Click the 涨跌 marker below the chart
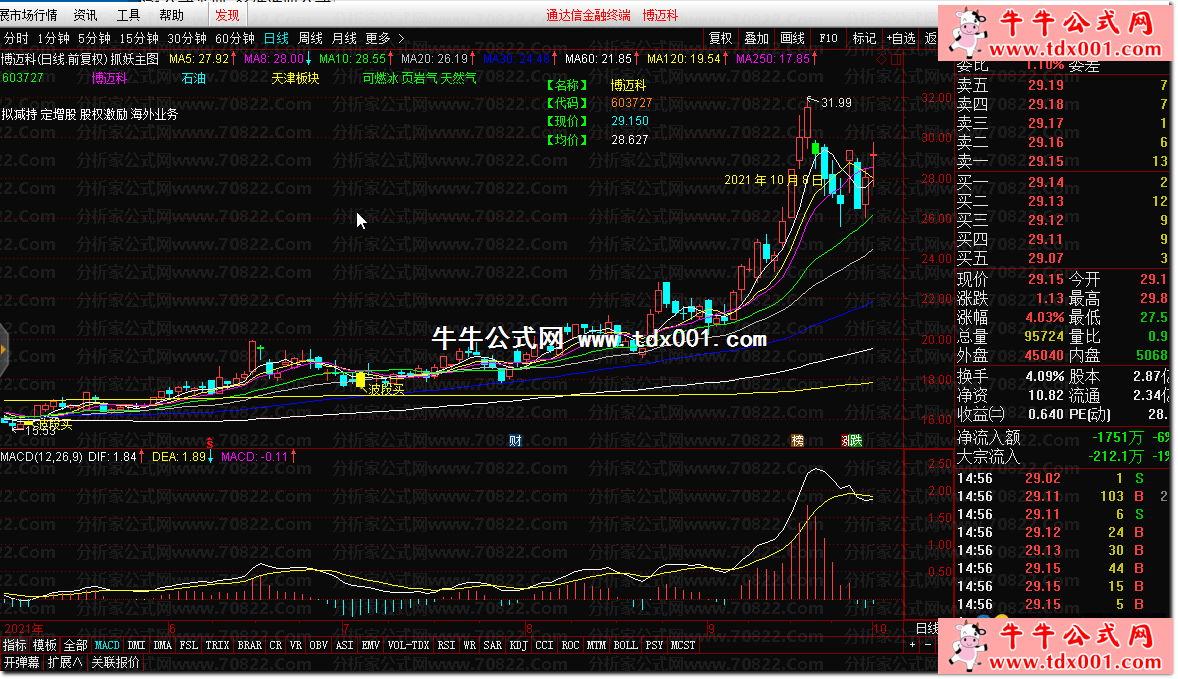This screenshot has width=1178, height=679. 852,441
